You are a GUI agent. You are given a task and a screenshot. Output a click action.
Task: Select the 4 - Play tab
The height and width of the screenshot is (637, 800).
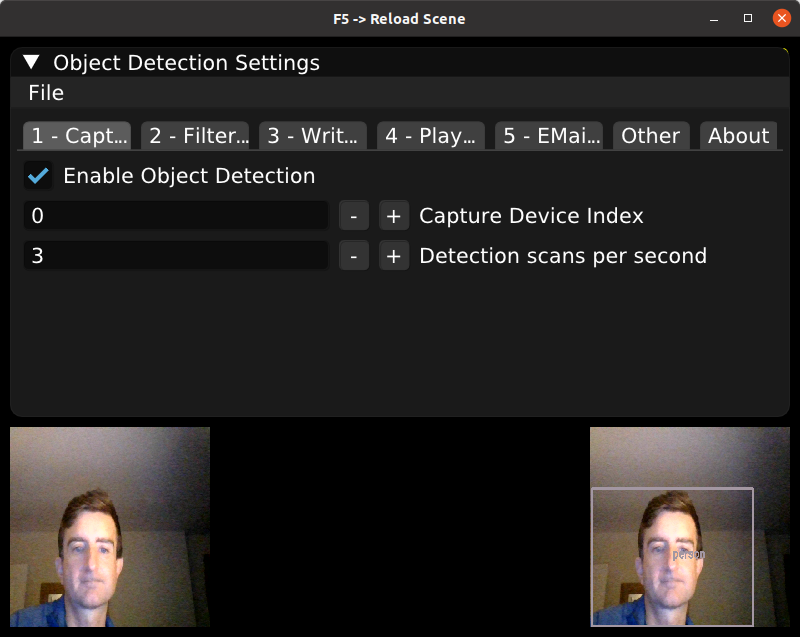430,135
